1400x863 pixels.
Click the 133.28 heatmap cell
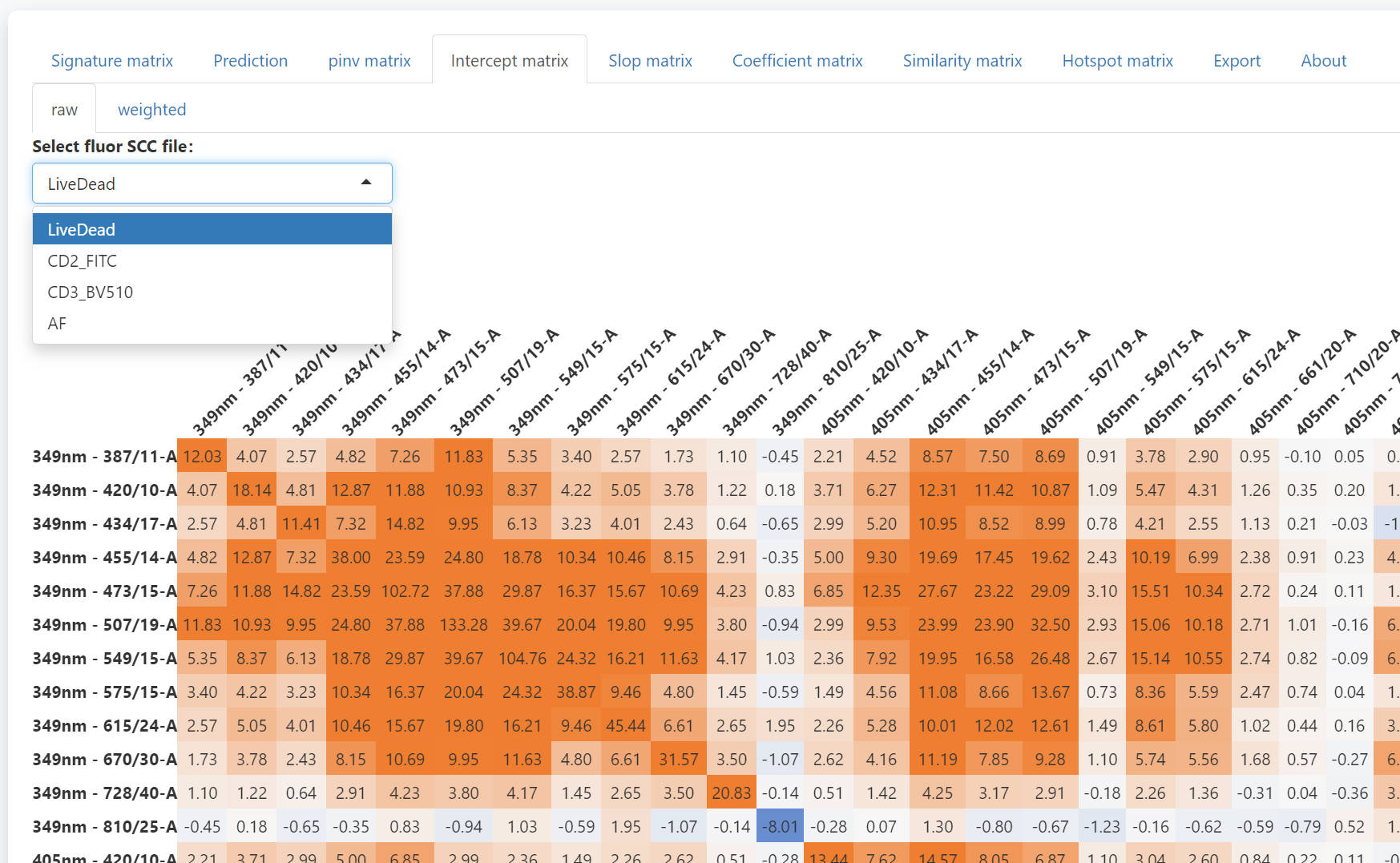click(x=463, y=624)
